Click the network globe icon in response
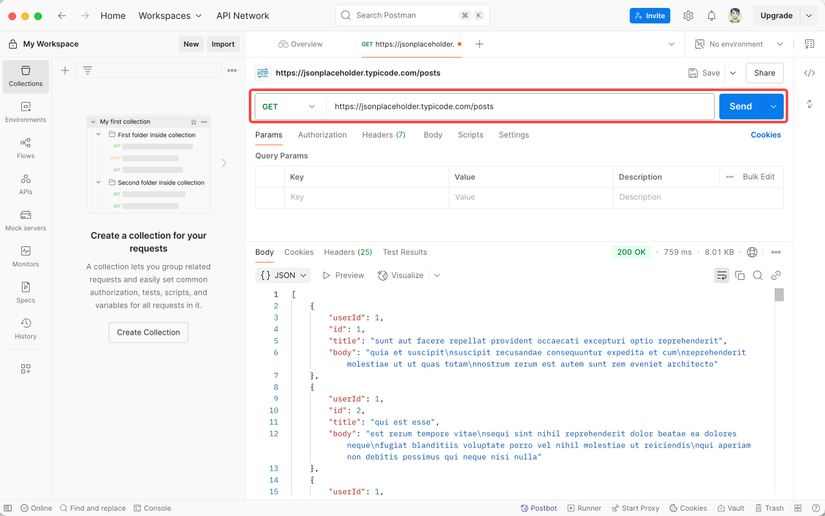Viewport: 825px width, 516px height. pyautogui.click(x=752, y=252)
